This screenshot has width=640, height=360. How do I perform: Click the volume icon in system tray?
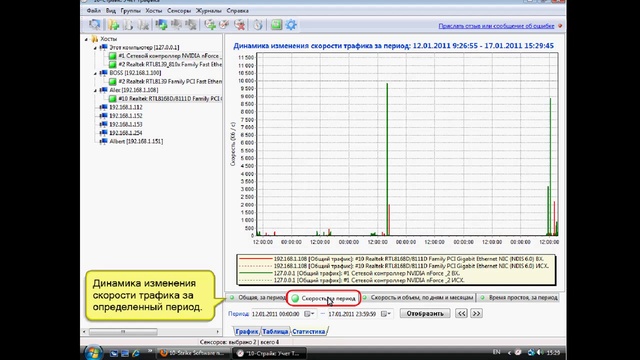pos(540,352)
